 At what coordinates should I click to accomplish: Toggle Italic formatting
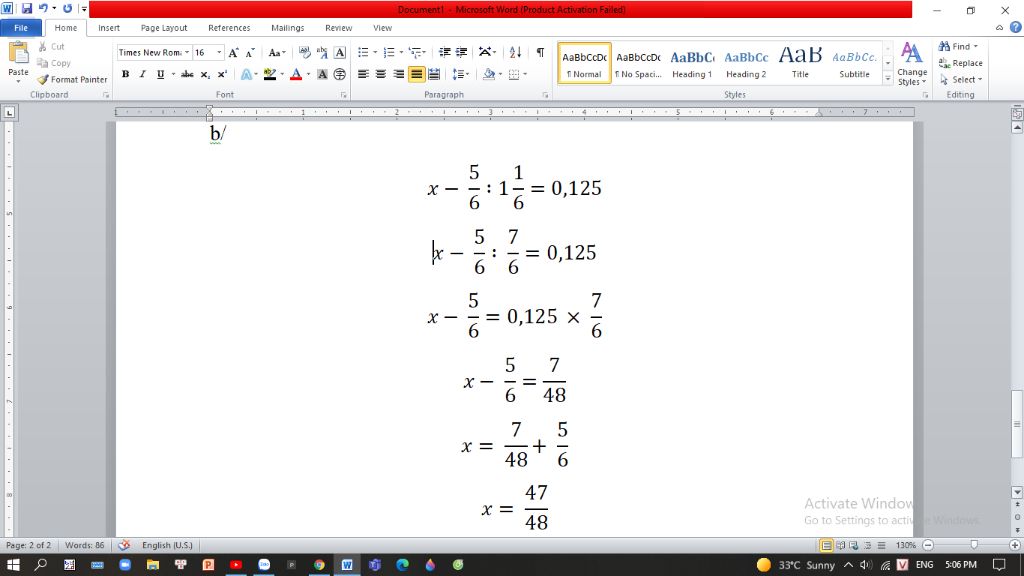point(142,74)
